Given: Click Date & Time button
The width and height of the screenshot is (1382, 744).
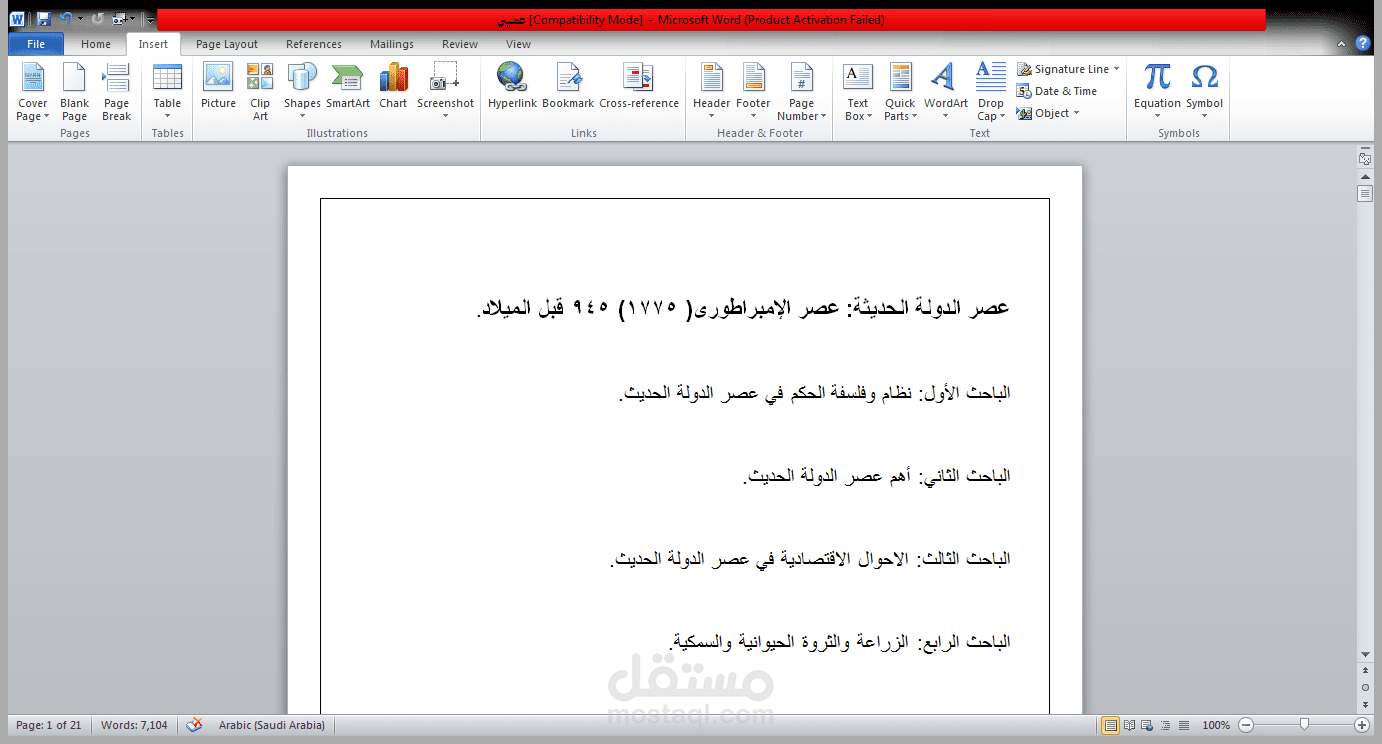Looking at the screenshot, I should click(x=1057, y=91).
